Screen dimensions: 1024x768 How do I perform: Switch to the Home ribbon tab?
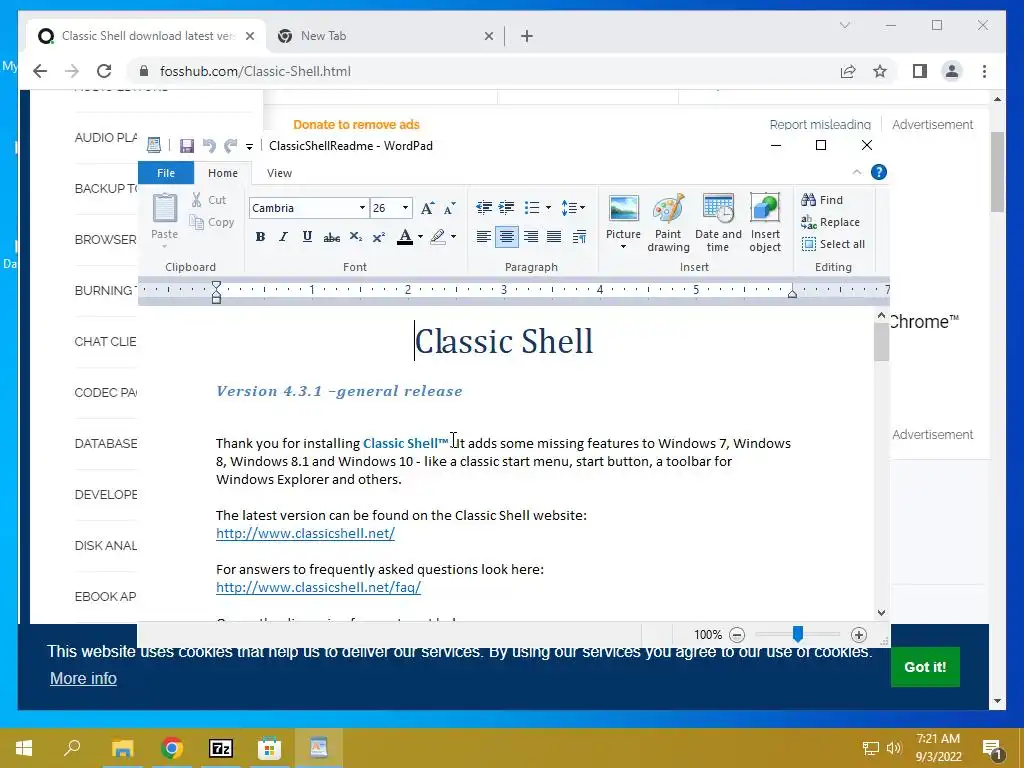tap(223, 173)
